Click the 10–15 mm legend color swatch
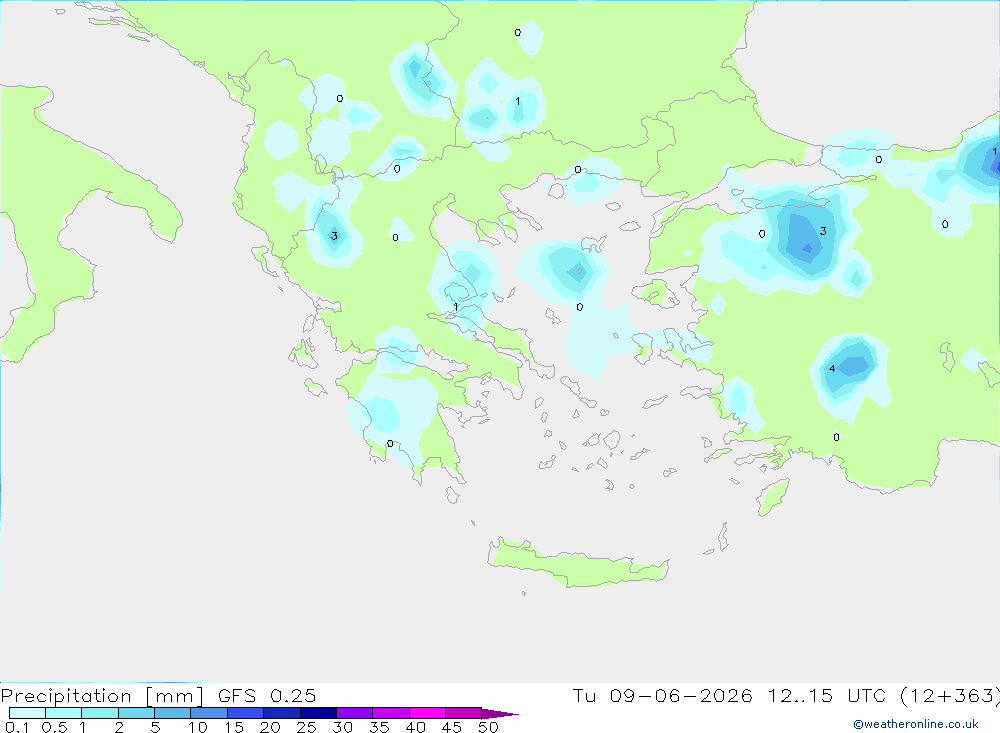Viewport: 1000px width, 733px height. [x=209, y=713]
